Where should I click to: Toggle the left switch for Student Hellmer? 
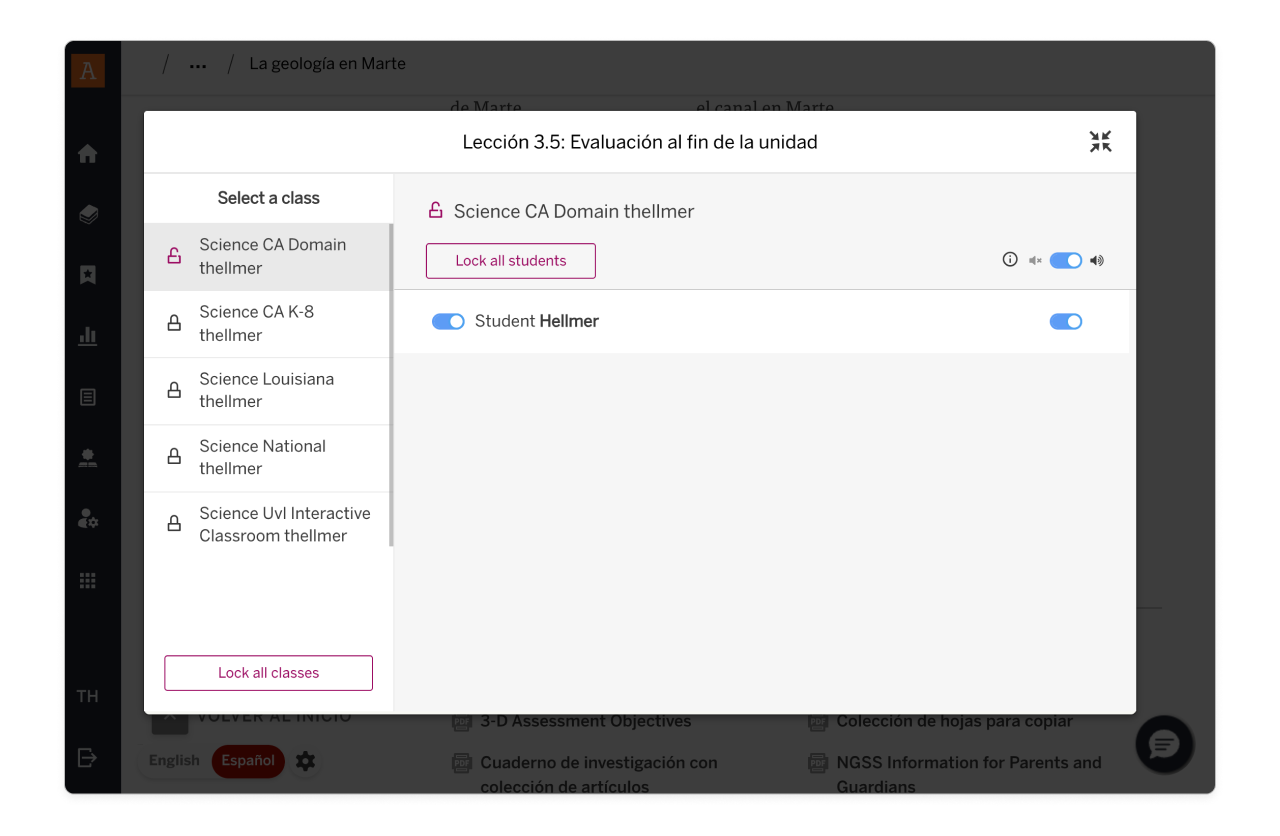click(448, 321)
